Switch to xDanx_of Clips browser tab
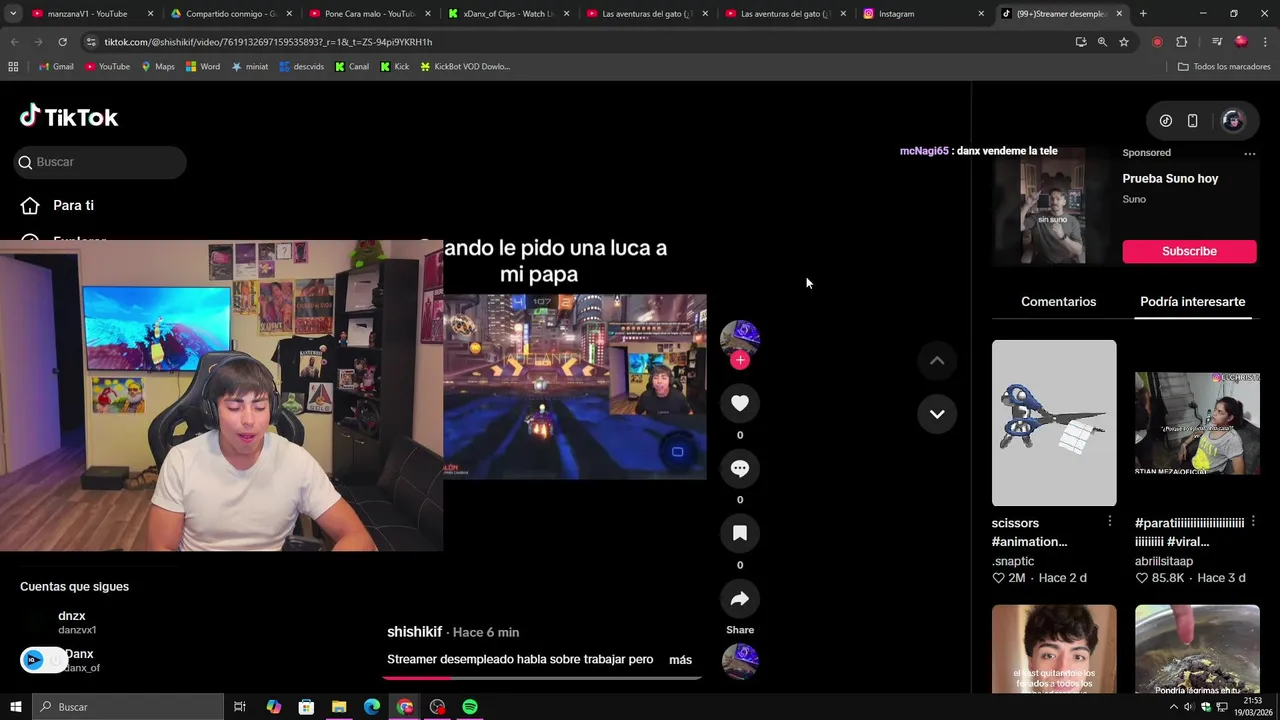This screenshot has height=720, width=1280. click(x=509, y=14)
